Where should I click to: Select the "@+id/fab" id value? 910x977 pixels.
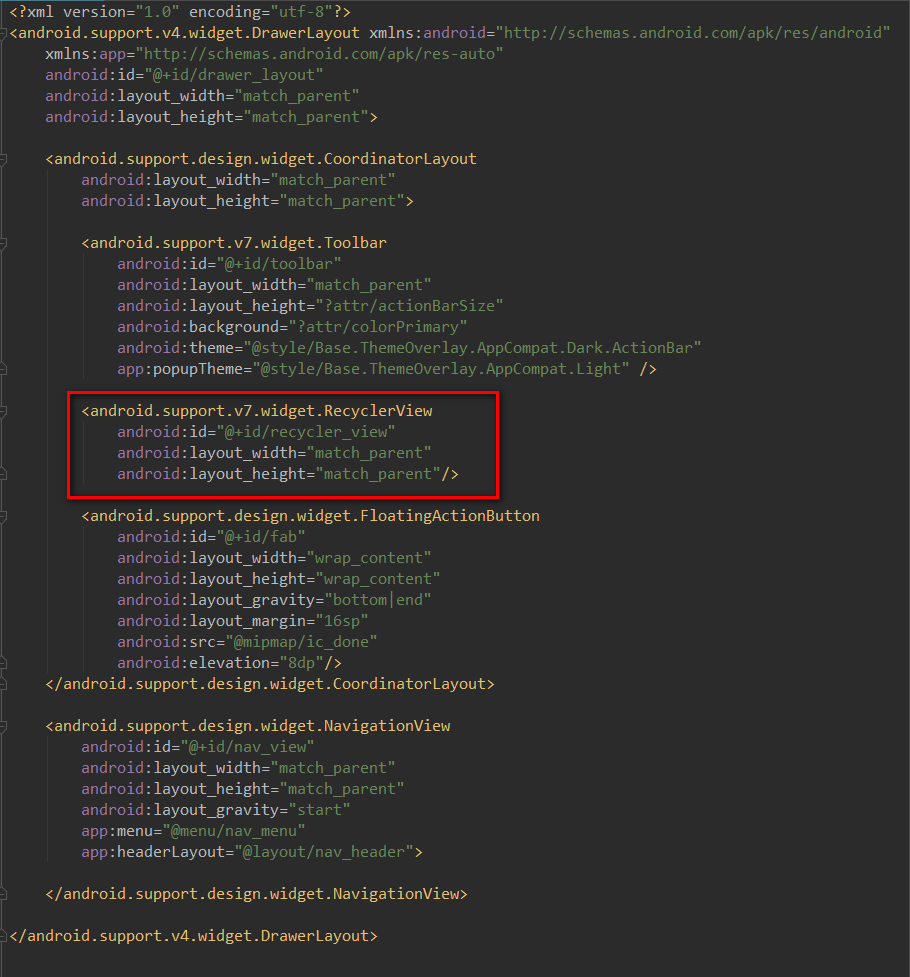tap(261, 537)
